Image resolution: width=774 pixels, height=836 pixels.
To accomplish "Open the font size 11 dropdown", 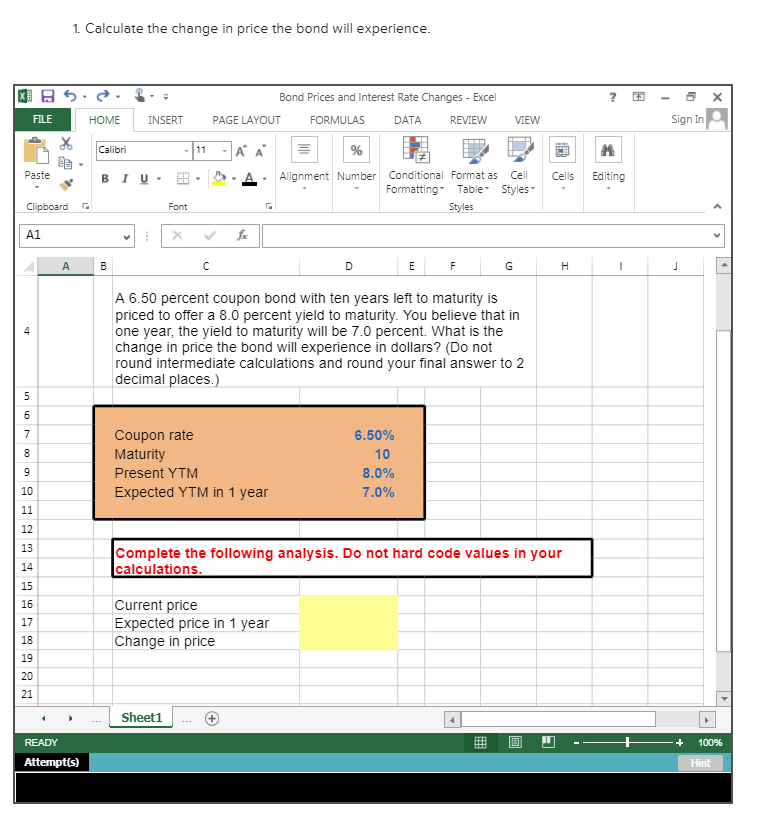I will [225, 151].
